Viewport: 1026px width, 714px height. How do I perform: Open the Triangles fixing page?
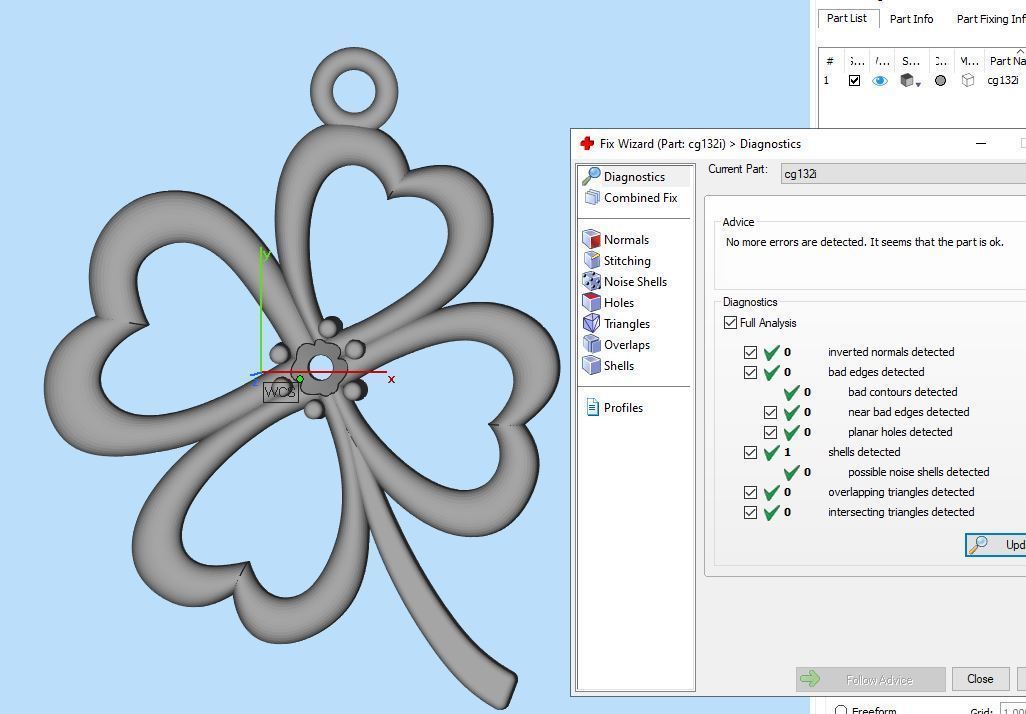[616, 323]
